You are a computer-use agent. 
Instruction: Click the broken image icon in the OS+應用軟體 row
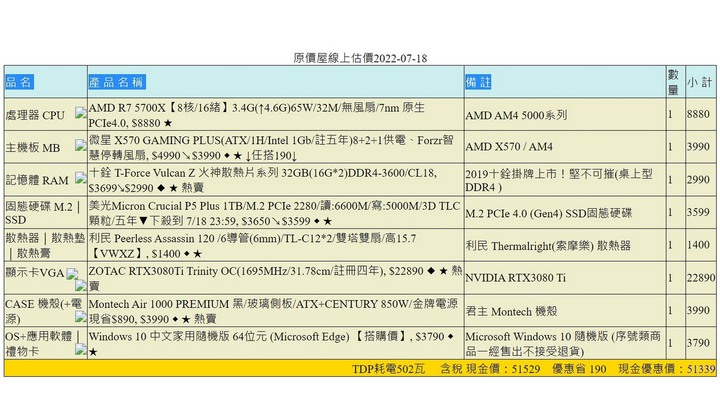pos(81,350)
